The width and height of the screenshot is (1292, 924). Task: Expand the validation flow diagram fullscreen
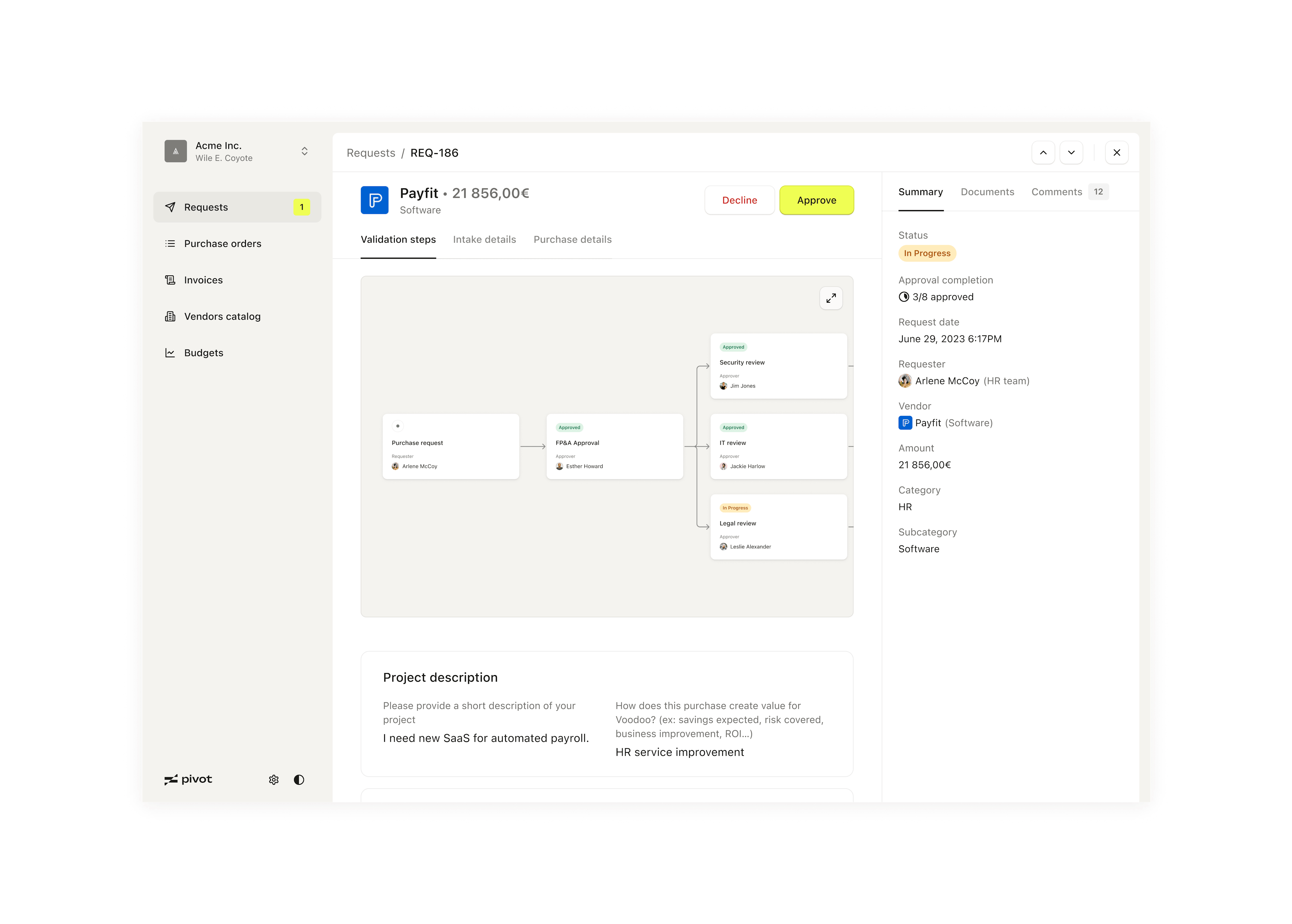pos(831,298)
